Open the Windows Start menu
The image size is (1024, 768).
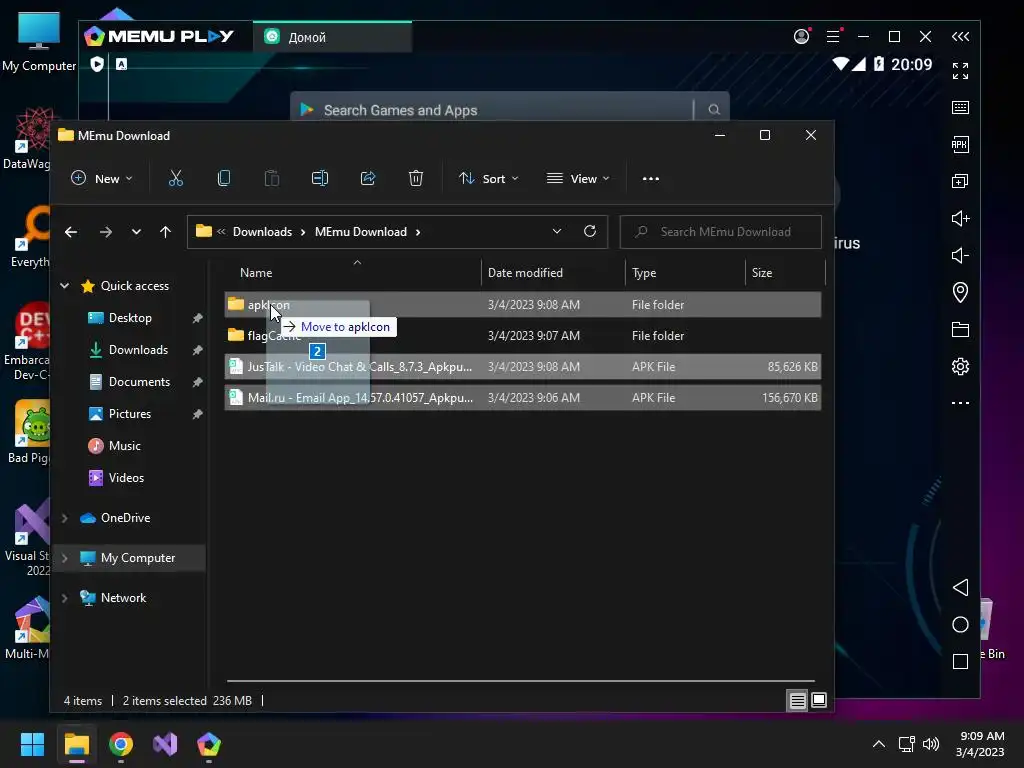click(x=32, y=744)
